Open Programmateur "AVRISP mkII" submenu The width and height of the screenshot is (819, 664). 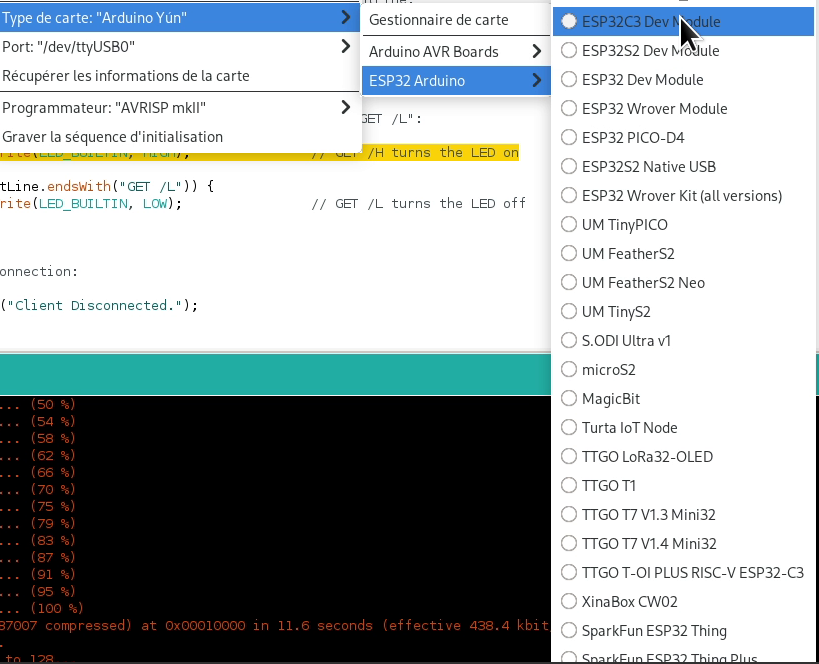[180, 108]
